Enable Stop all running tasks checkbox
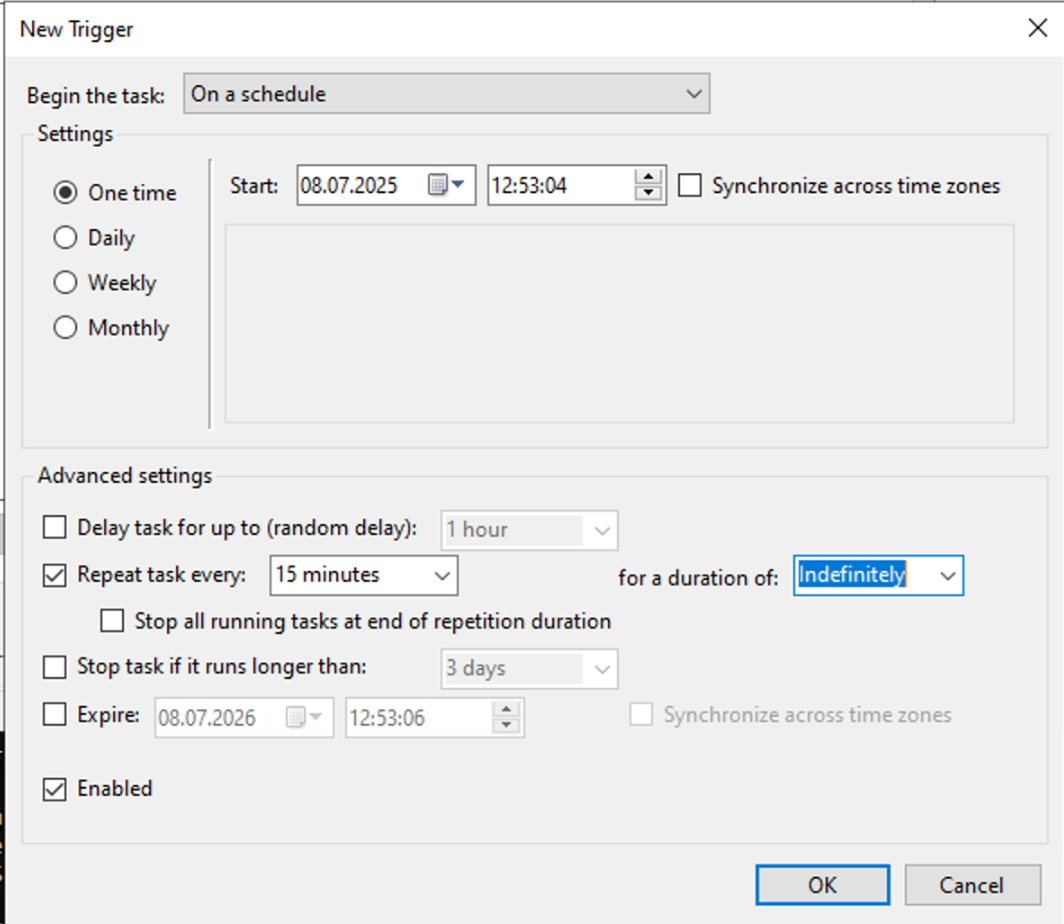This screenshot has width=1064, height=924. pos(113,621)
